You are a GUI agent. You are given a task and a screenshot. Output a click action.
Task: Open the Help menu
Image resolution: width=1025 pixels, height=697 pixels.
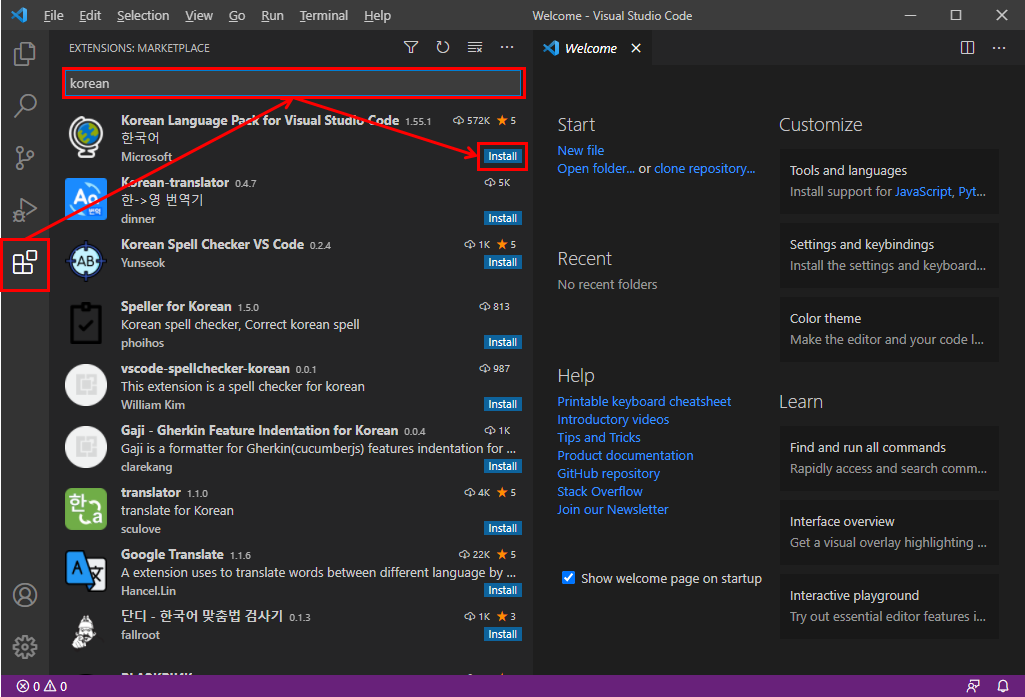pyautogui.click(x=377, y=16)
